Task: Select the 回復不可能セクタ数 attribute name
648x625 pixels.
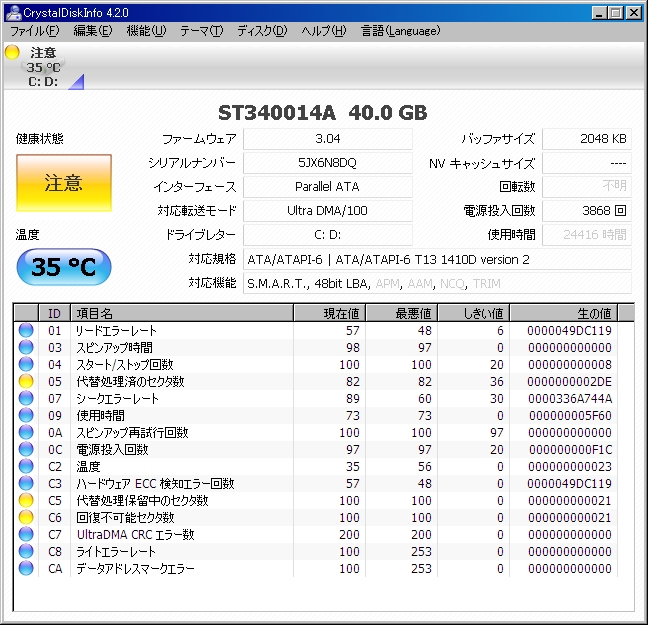Action: click(x=125, y=518)
